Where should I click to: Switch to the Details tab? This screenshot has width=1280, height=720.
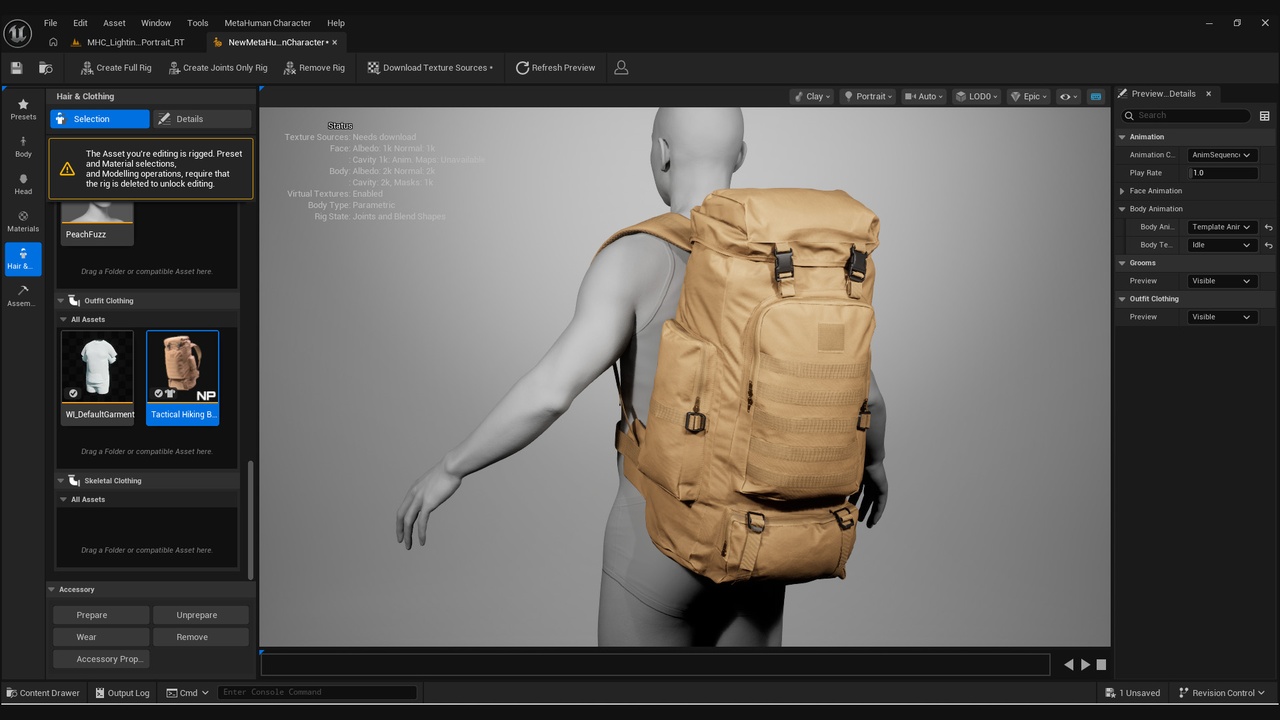click(x=201, y=119)
